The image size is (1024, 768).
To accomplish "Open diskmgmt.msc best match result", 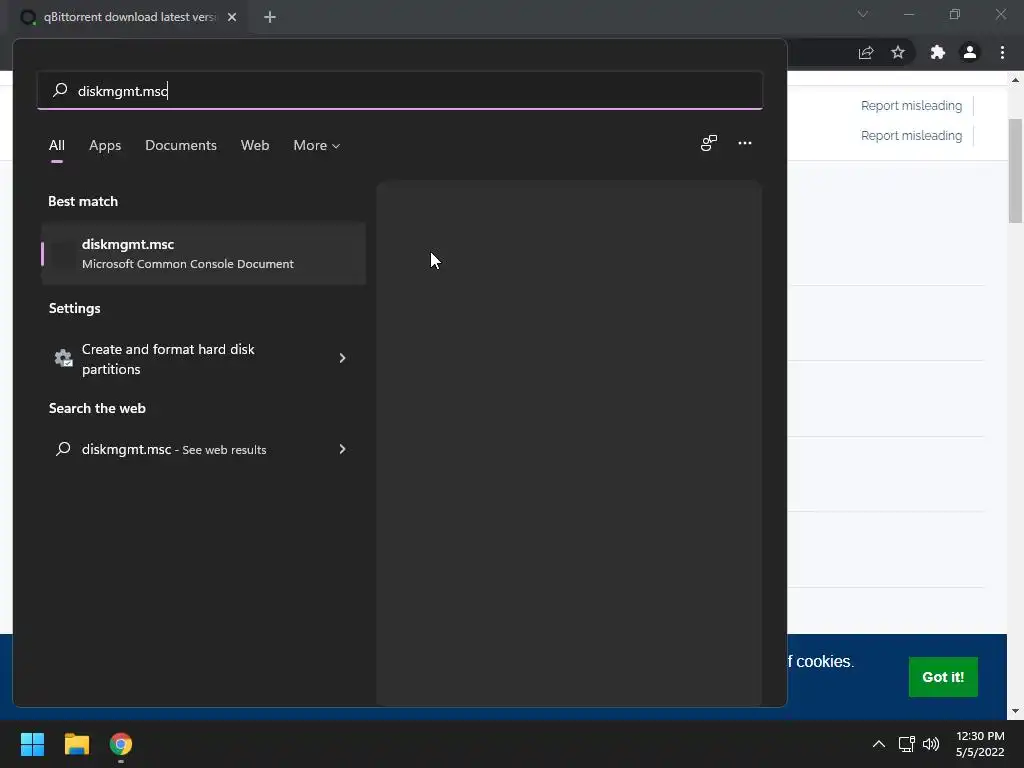I will pyautogui.click(x=204, y=253).
